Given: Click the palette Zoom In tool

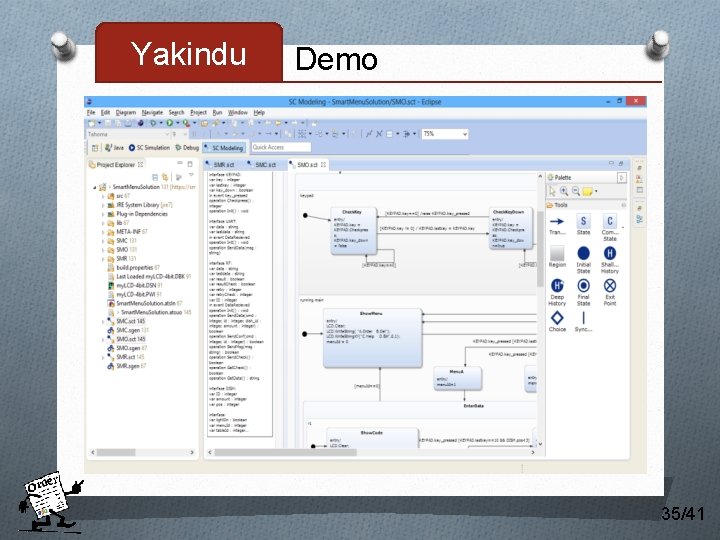Looking at the screenshot, I should pyautogui.click(x=564, y=191).
